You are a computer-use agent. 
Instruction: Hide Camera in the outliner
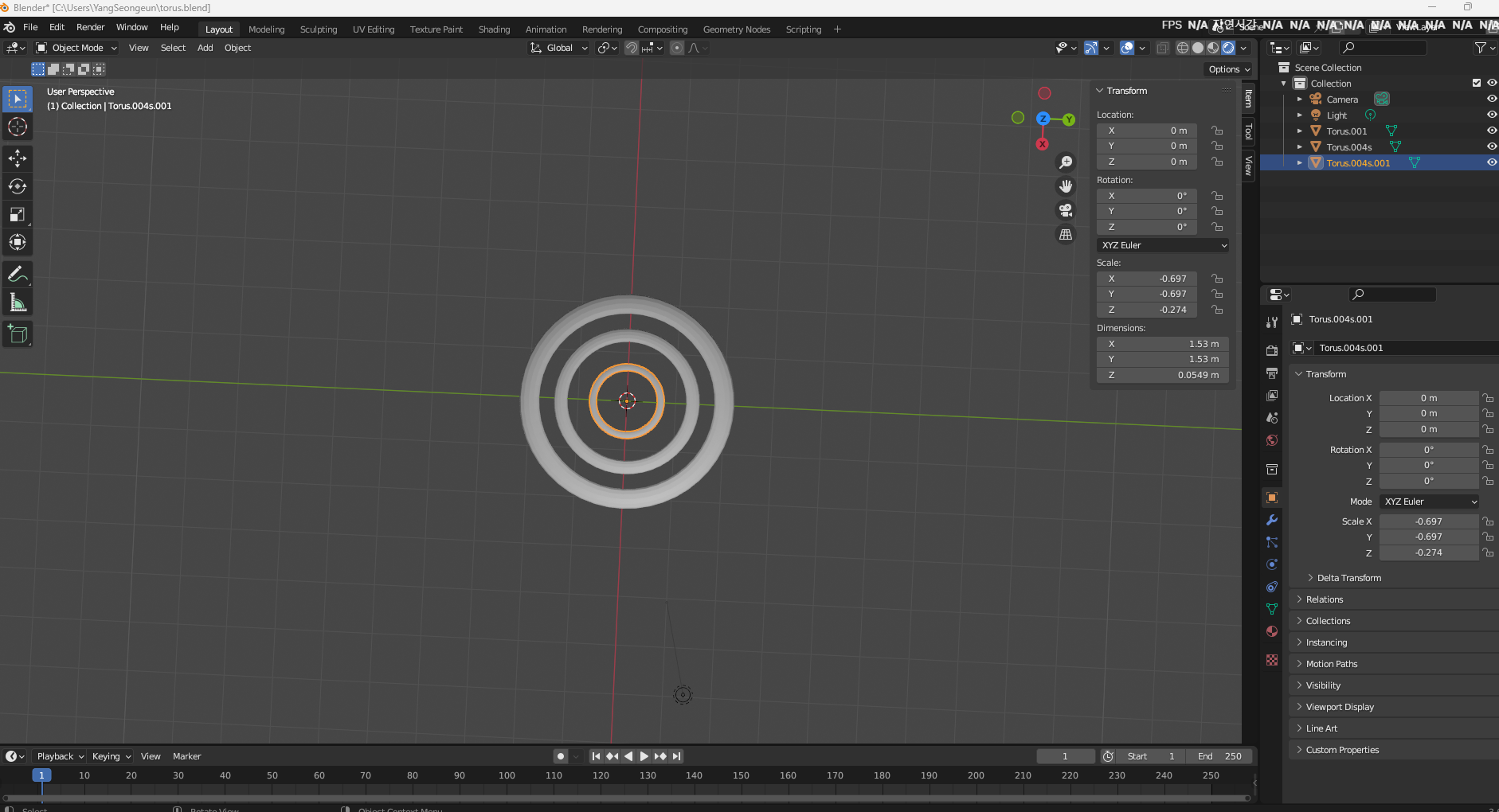1492,99
